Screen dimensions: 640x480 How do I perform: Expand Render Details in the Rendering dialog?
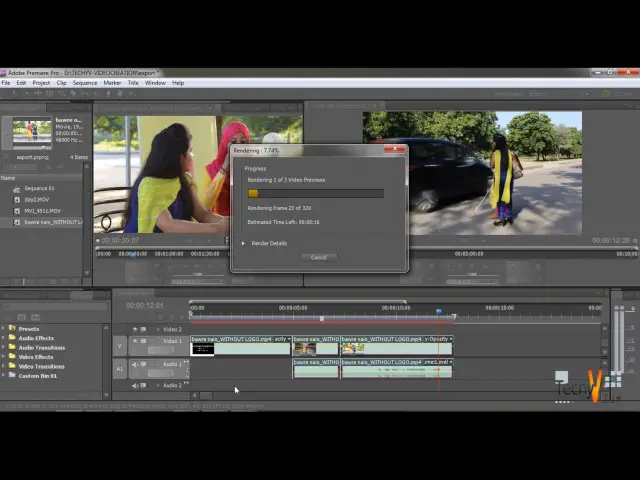pos(243,243)
